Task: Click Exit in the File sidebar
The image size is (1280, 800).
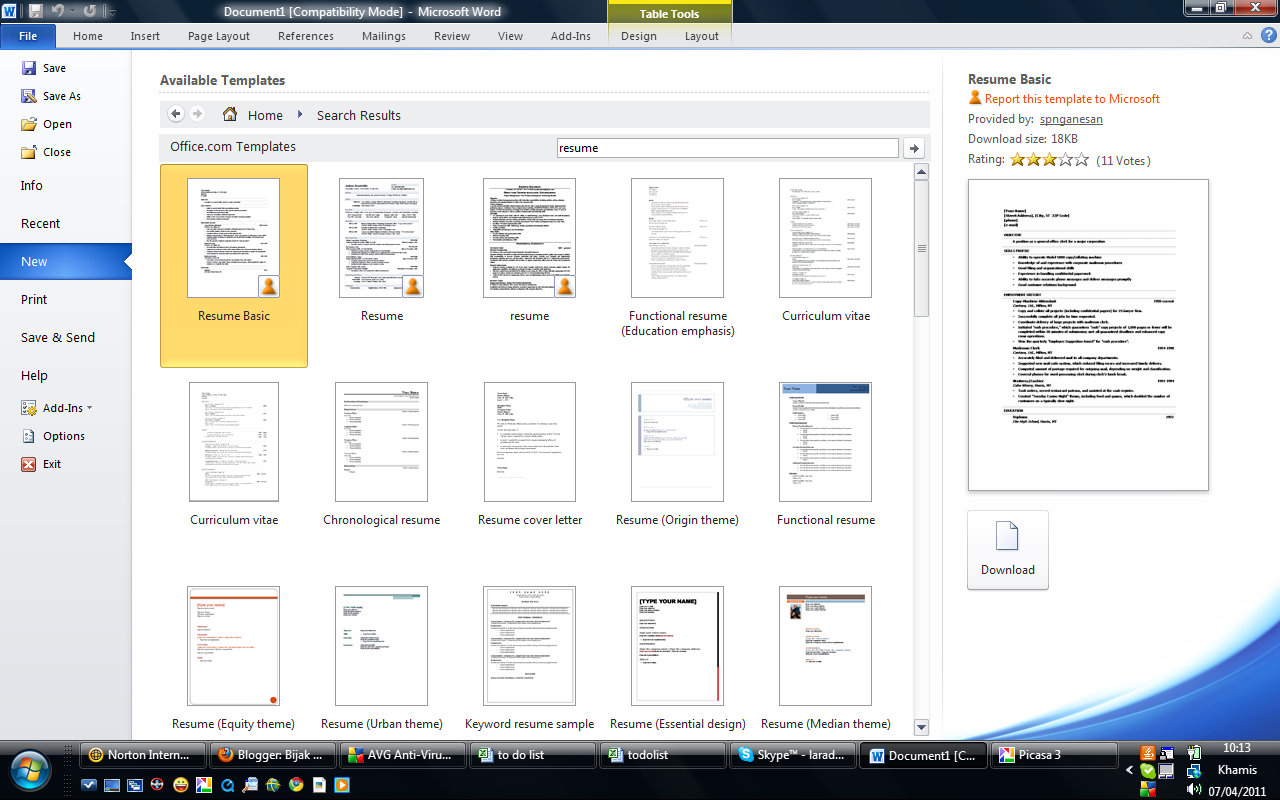Action: (x=41, y=464)
